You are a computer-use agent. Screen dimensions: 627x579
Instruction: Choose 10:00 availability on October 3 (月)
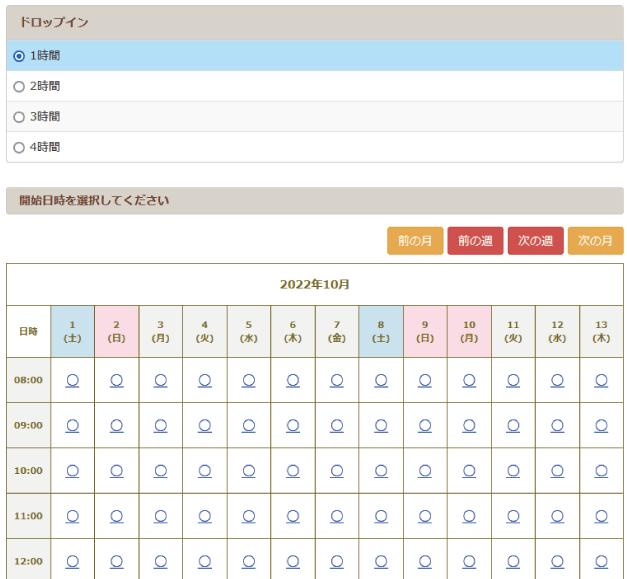[x=160, y=470]
